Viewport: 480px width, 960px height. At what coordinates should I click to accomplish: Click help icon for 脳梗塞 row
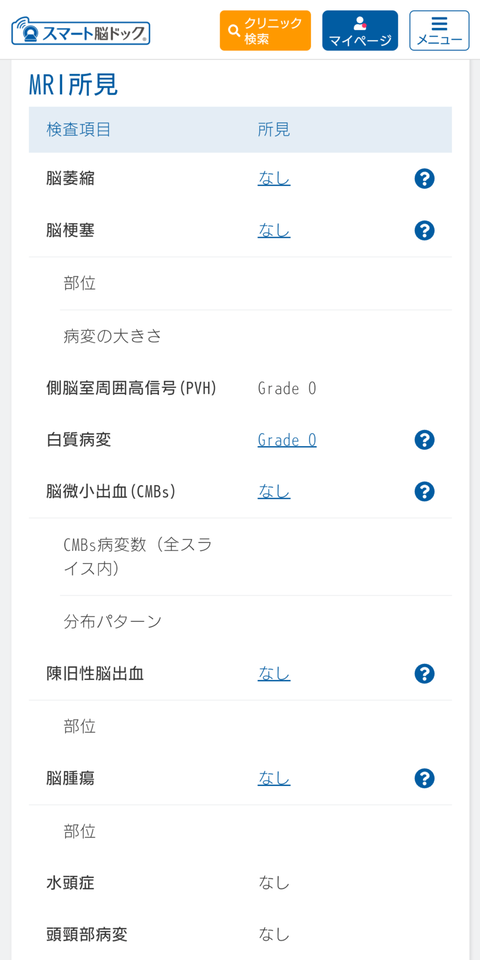click(x=424, y=231)
